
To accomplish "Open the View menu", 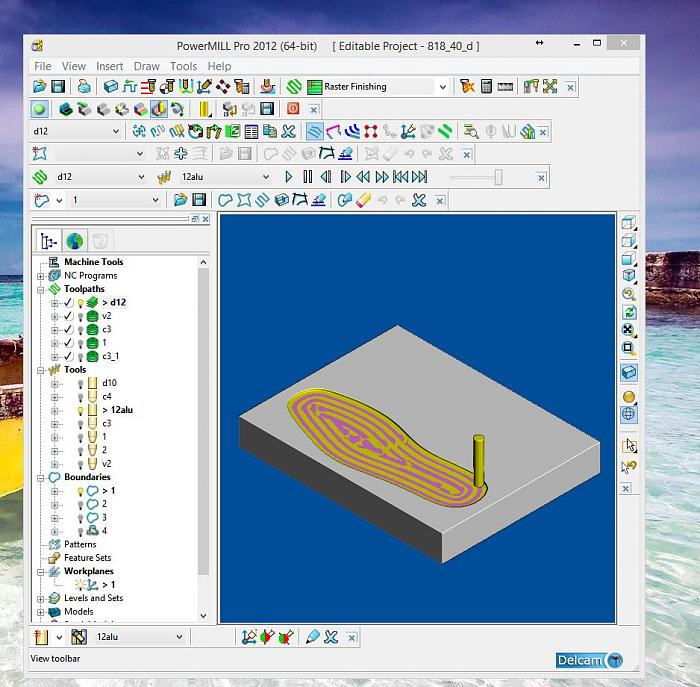I will click(x=74, y=67).
